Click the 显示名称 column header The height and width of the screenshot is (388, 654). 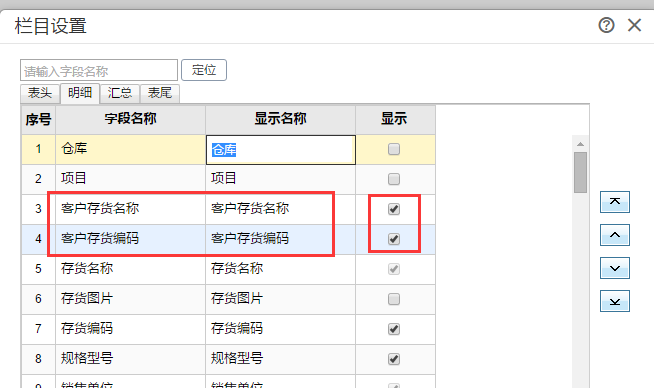click(x=281, y=120)
